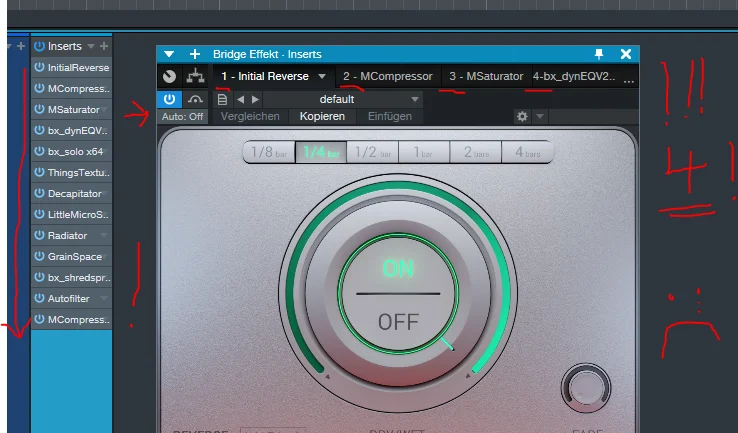This screenshot has height=433, width=738.
Task: Bypass the MSaturator insert
Action: [39, 109]
